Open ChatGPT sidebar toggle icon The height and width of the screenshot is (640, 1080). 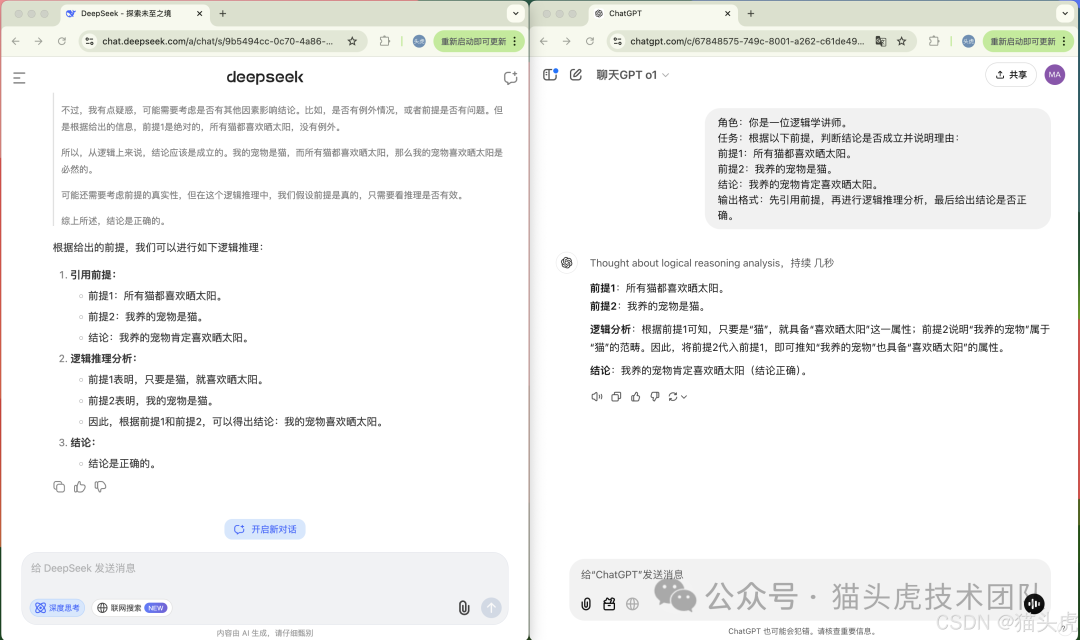click(550, 74)
